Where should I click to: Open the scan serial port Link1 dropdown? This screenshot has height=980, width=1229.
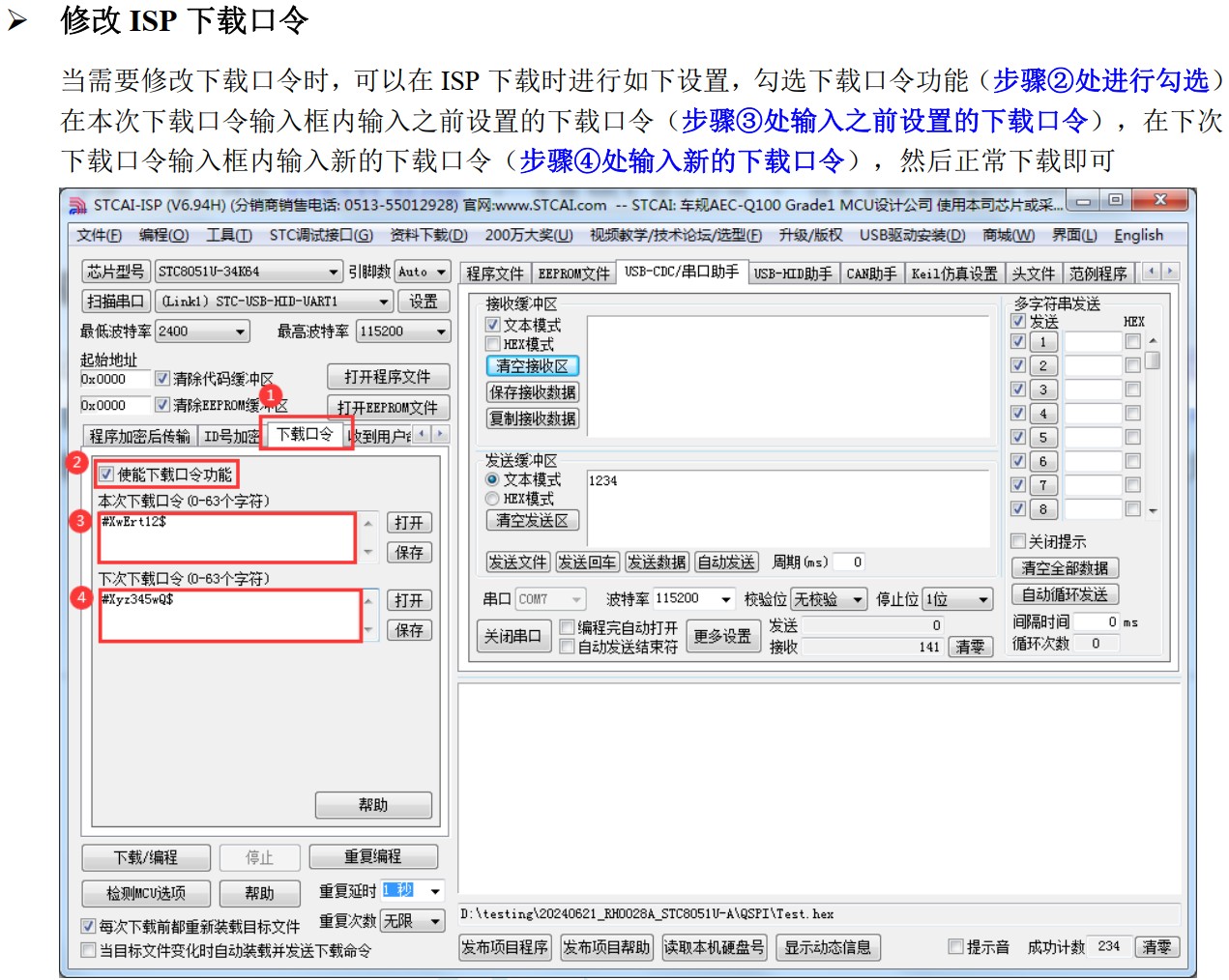(x=275, y=302)
